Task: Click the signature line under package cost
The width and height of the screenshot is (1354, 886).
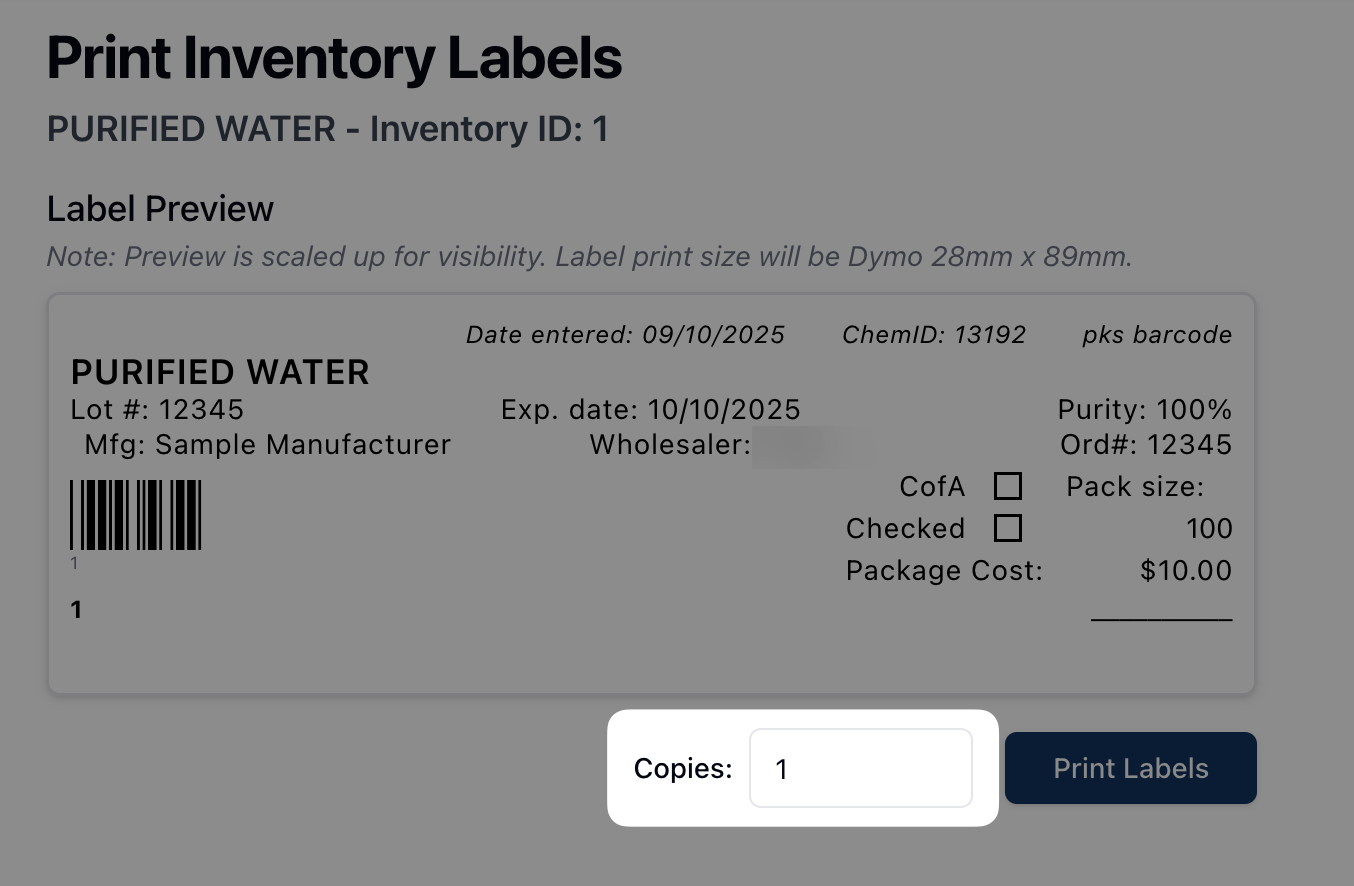Action: click(1161, 620)
